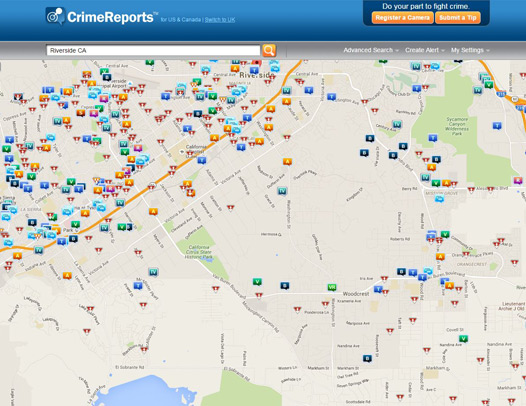
Task: Select green V marker above Van Buren Boulevard label
Action: click(257, 282)
